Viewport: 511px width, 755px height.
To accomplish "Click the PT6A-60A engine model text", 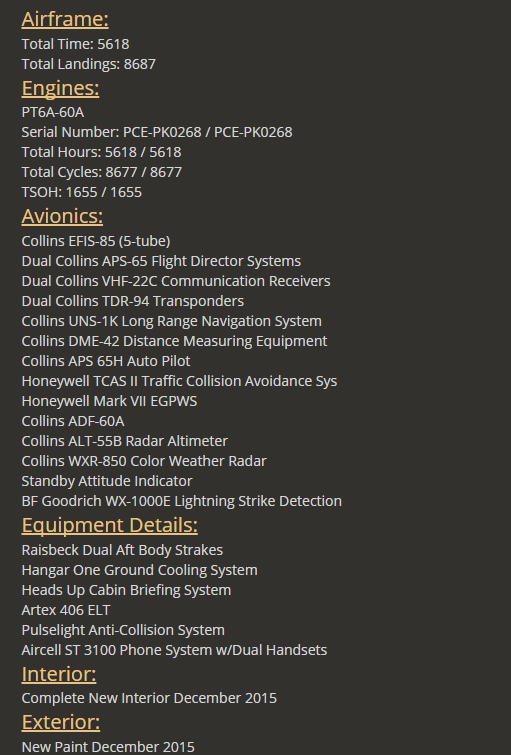I will tap(53, 112).
